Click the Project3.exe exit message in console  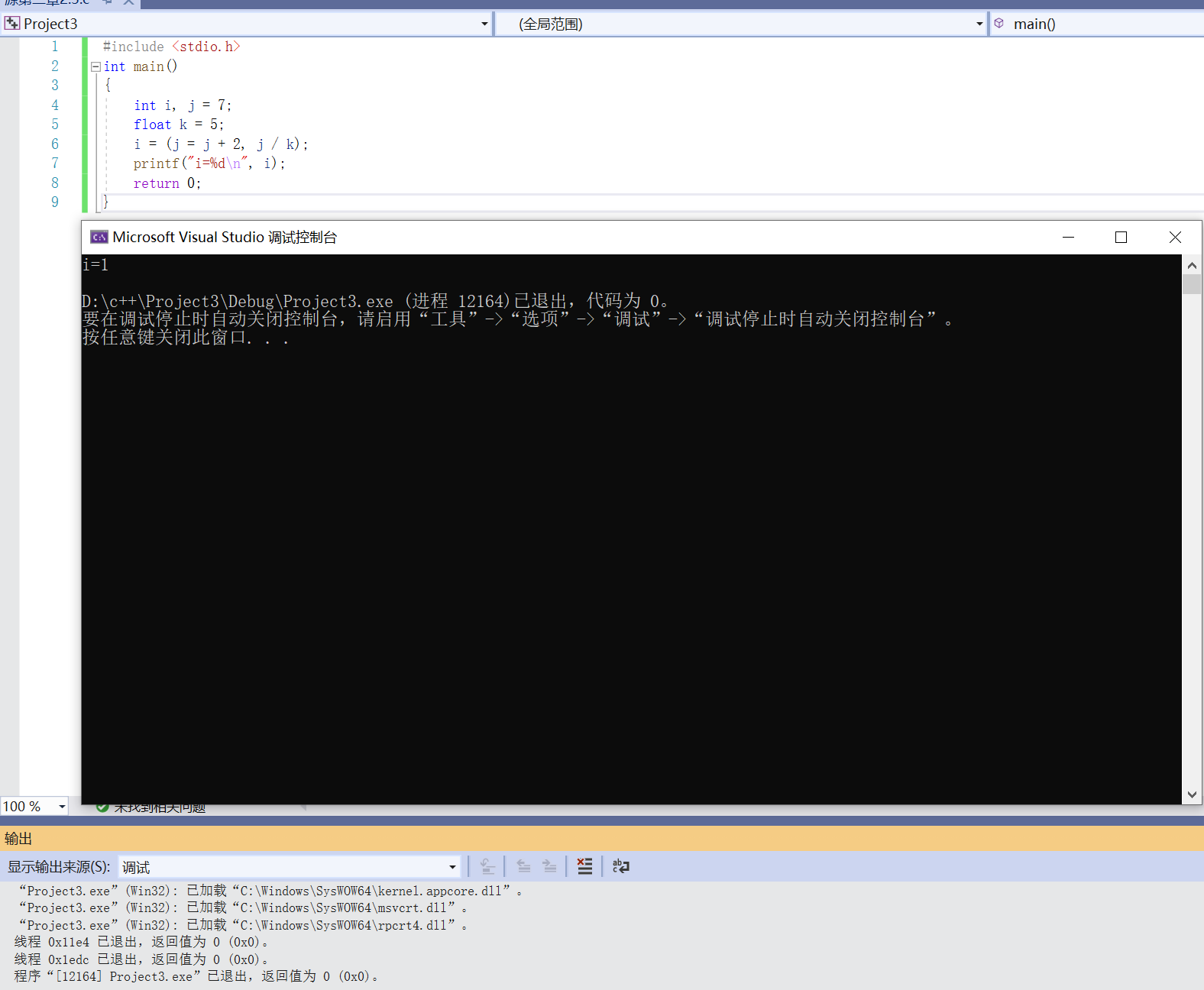pos(375,301)
